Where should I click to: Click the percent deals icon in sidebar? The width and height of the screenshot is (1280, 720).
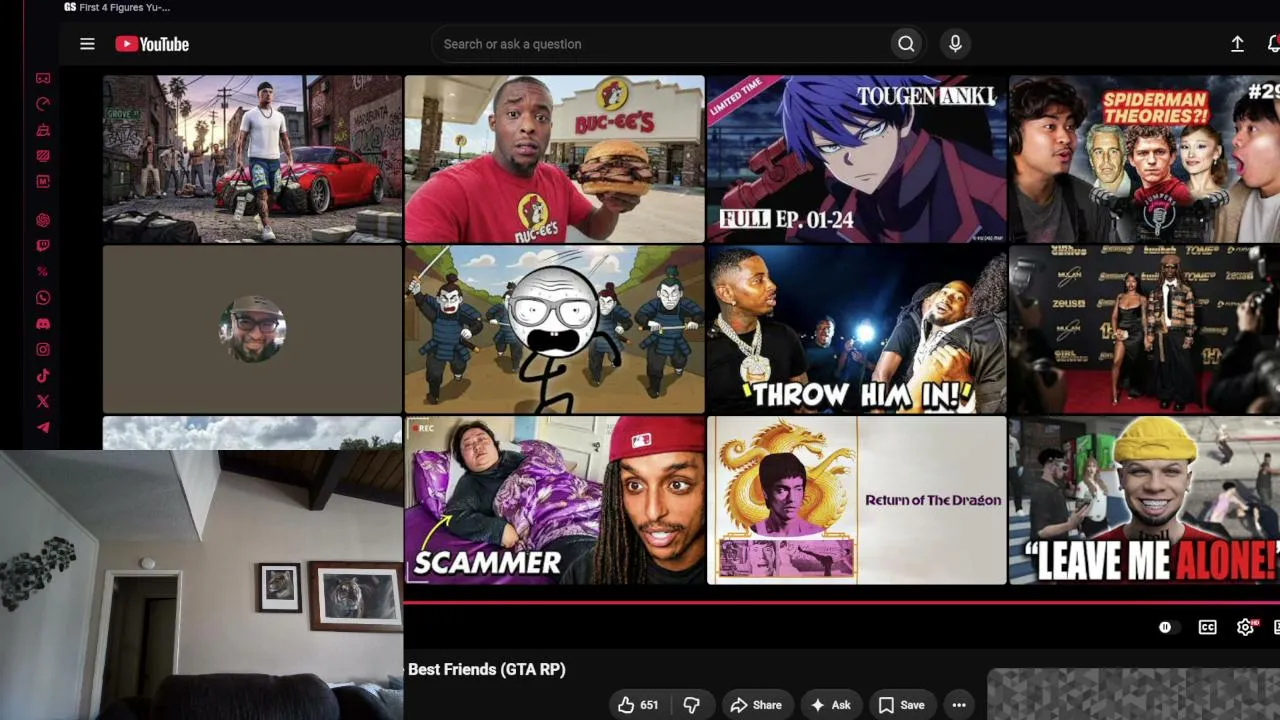point(43,272)
